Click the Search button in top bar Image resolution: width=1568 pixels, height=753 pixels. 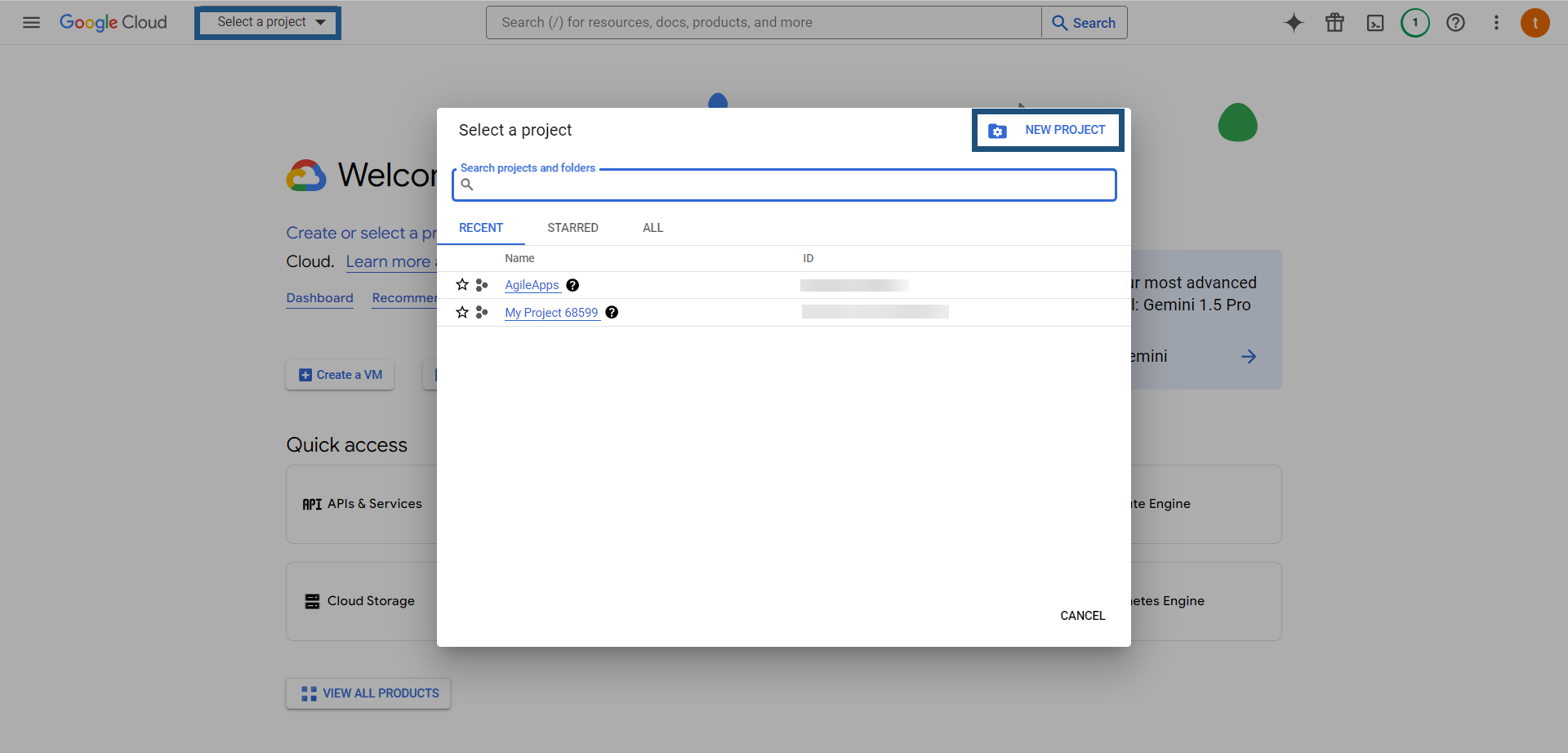tap(1085, 23)
